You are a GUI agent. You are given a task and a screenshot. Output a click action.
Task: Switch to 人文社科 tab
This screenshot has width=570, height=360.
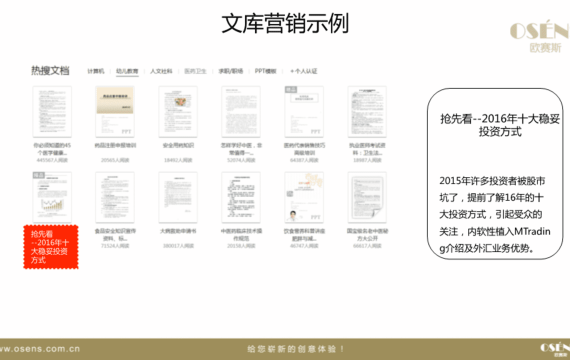(161, 71)
